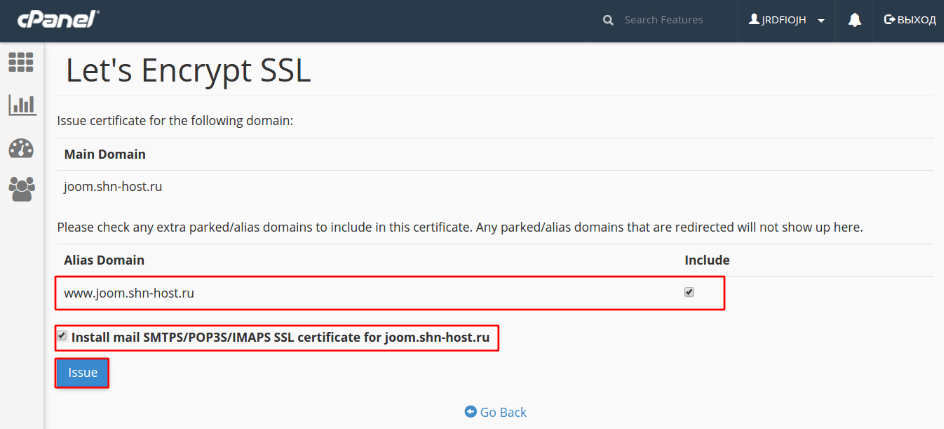The image size is (944, 429).
Task: Expand the JRDFIOJH user dropdown
Action: [x=785, y=20]
